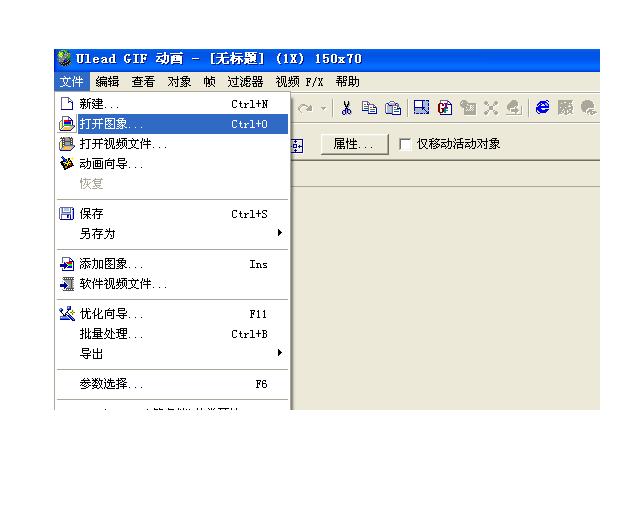Choose 优化向导... menu entry
The height and width of the screenshot is (512, 640).
point(173,314)
